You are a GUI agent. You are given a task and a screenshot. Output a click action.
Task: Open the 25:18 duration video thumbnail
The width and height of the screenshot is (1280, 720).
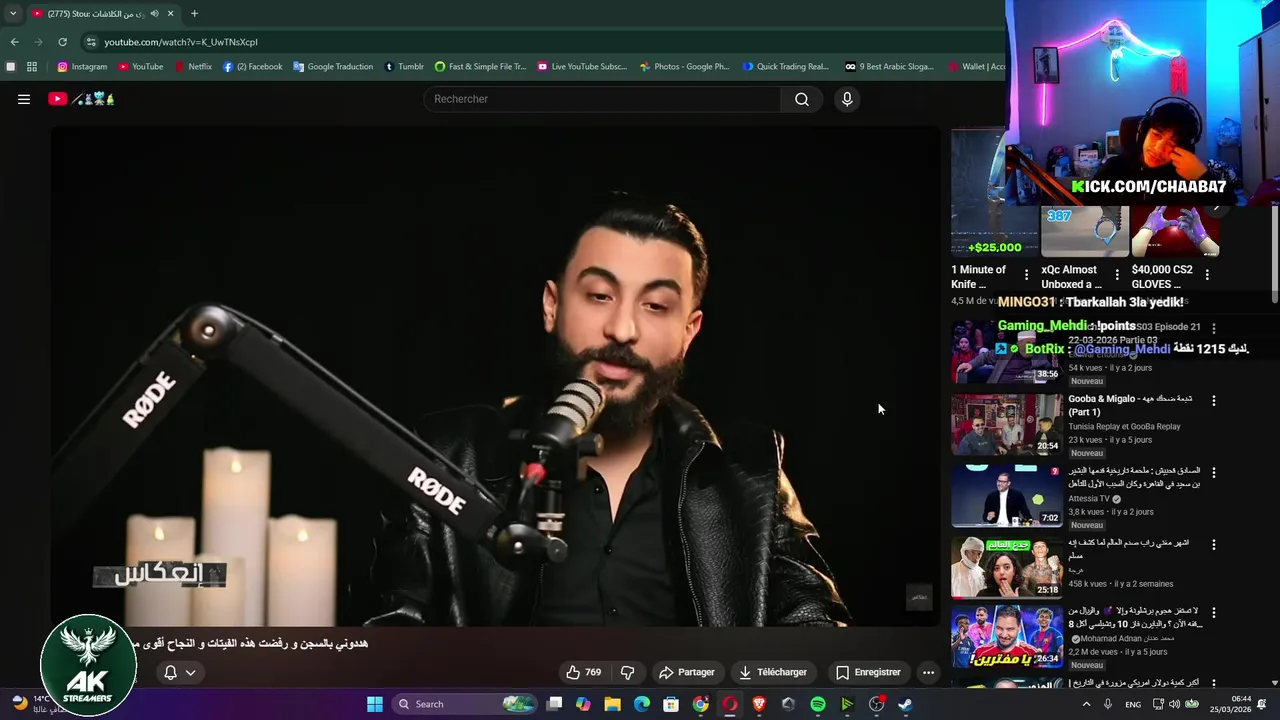point(1006,568)
